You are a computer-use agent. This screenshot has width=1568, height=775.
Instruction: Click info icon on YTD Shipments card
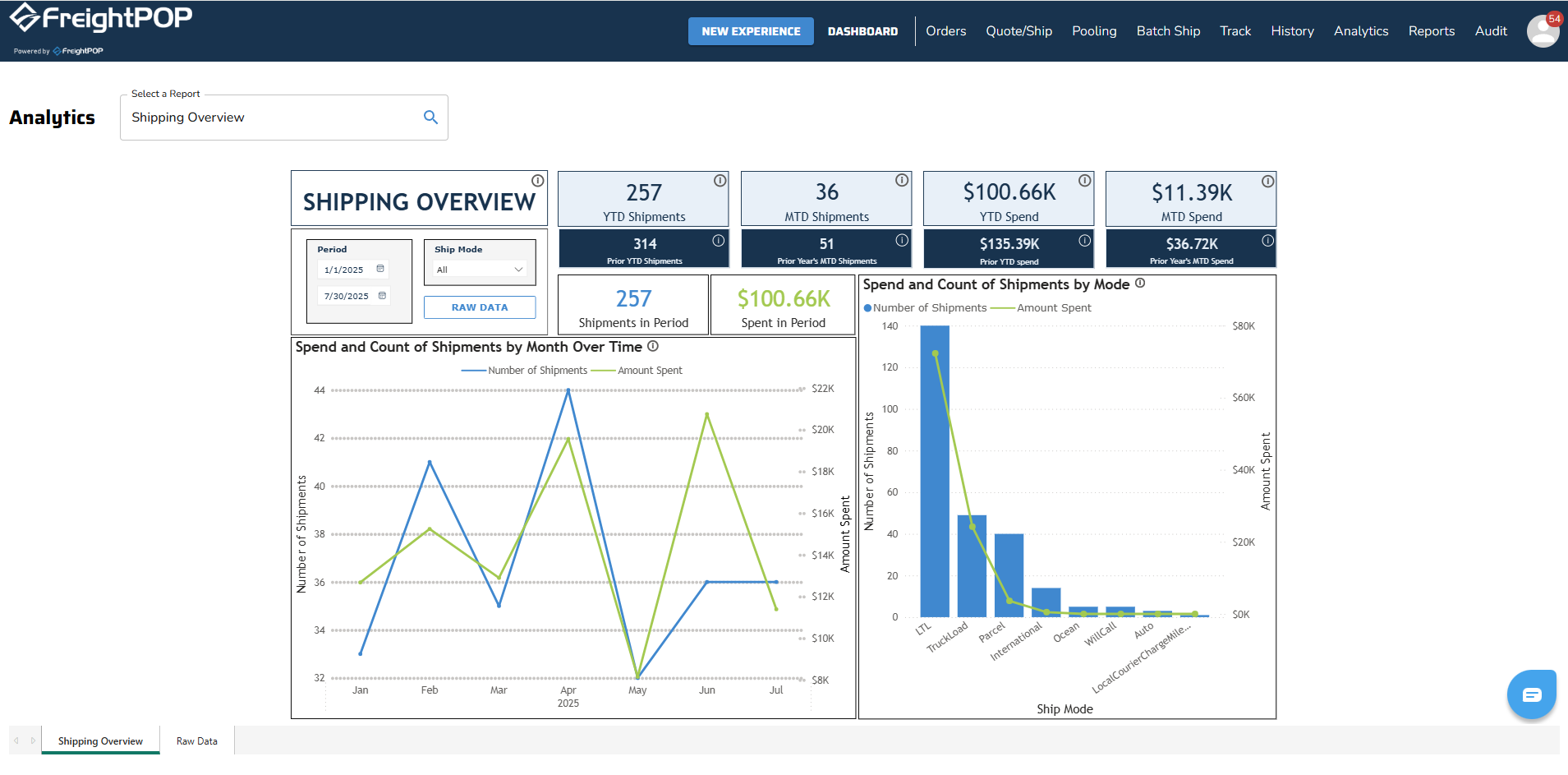tap(720, 181)
